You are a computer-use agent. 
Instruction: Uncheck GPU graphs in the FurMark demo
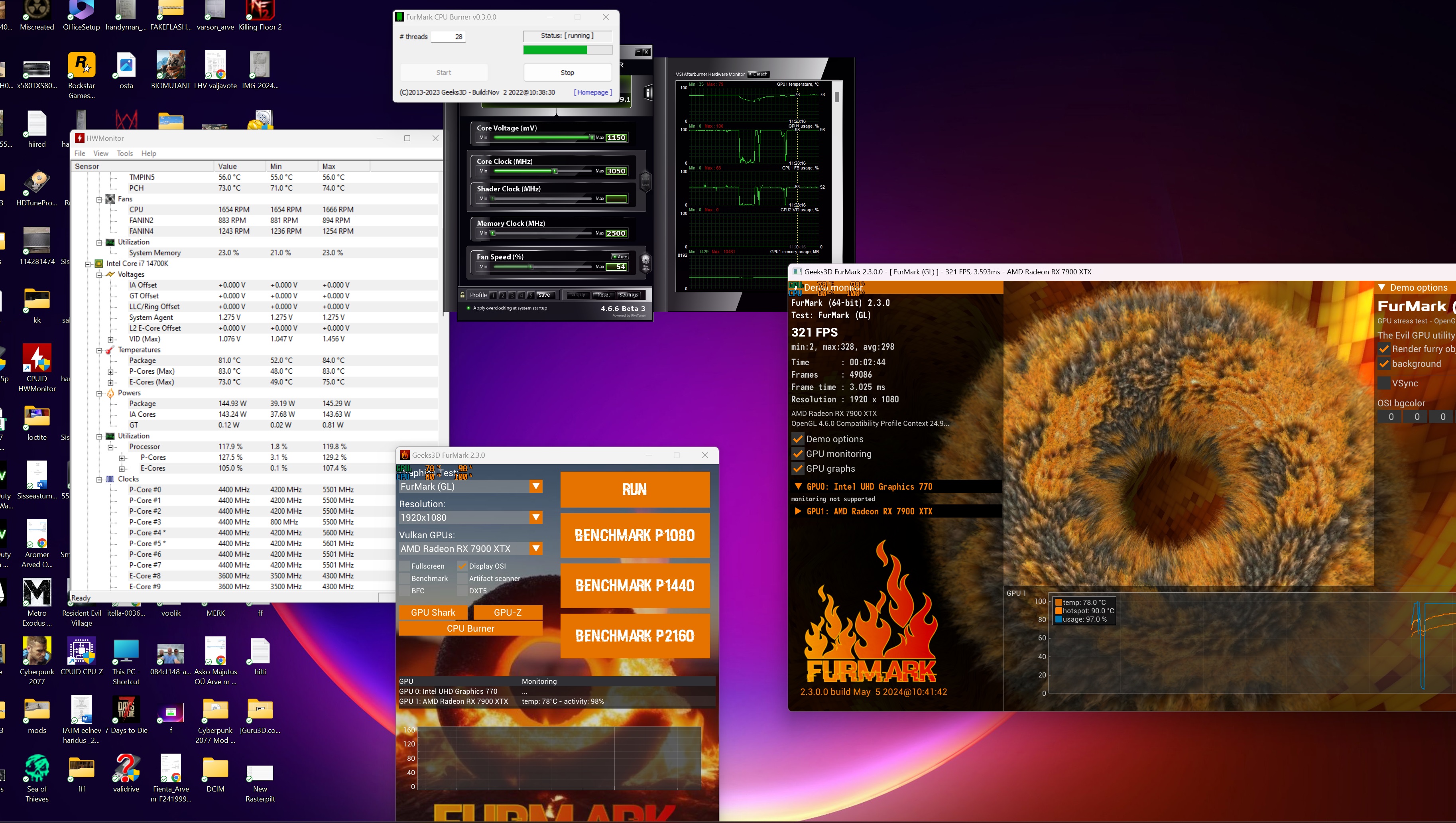coord(798,469)
